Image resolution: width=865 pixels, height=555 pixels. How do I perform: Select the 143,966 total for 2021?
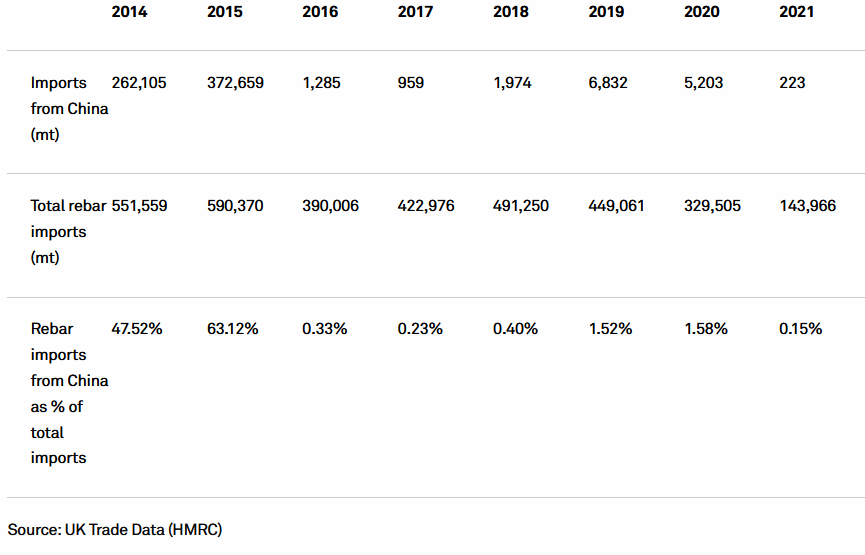[x=807, y=206]
